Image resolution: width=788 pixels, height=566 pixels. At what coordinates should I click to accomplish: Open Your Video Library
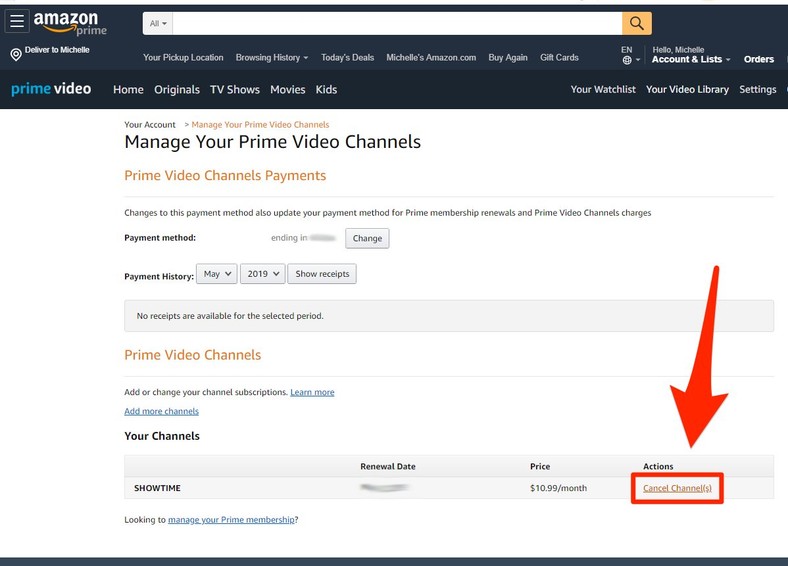[687, 89]
